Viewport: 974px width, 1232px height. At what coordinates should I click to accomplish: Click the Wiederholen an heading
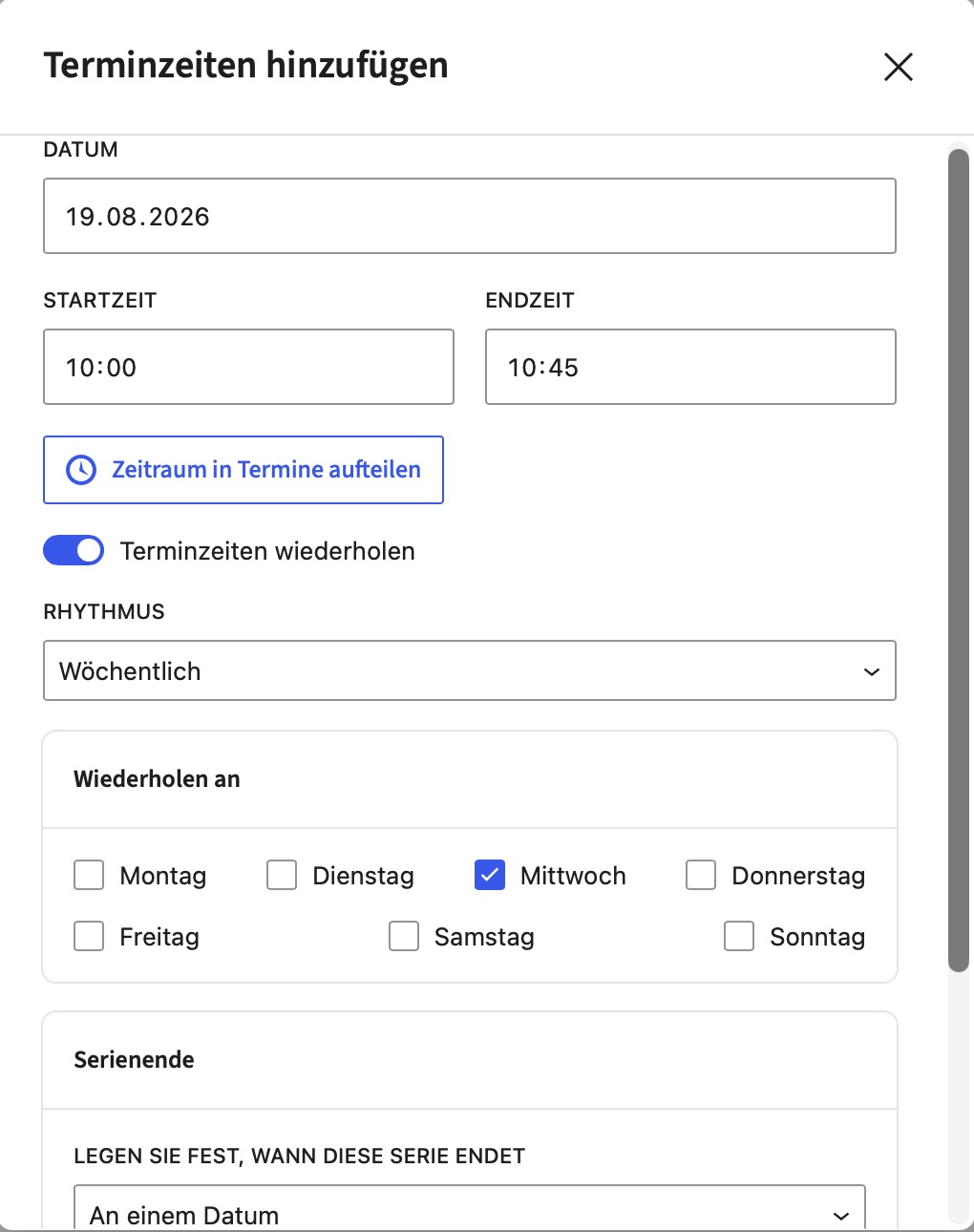click(157, 779)
